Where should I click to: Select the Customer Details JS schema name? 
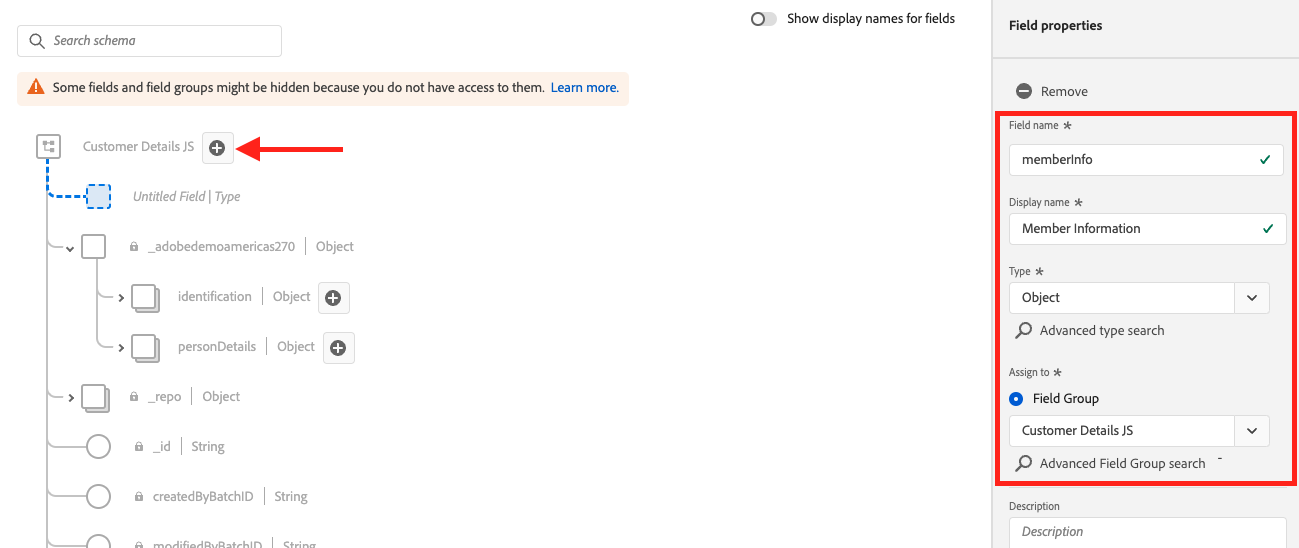tap(138, 147)
